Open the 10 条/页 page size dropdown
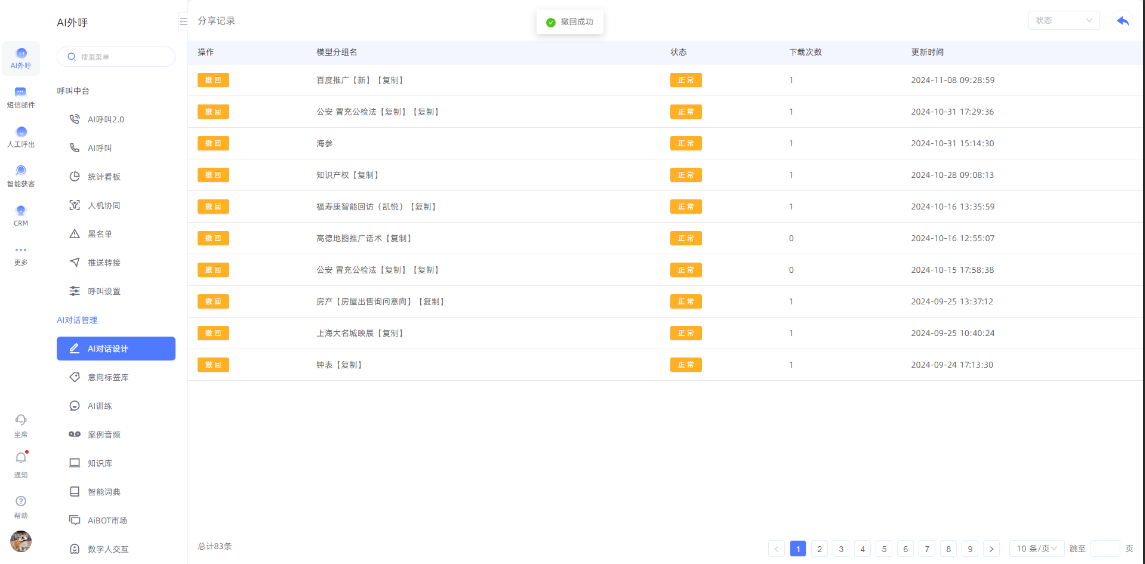 pyautogui.click(x=1035, y=548)
